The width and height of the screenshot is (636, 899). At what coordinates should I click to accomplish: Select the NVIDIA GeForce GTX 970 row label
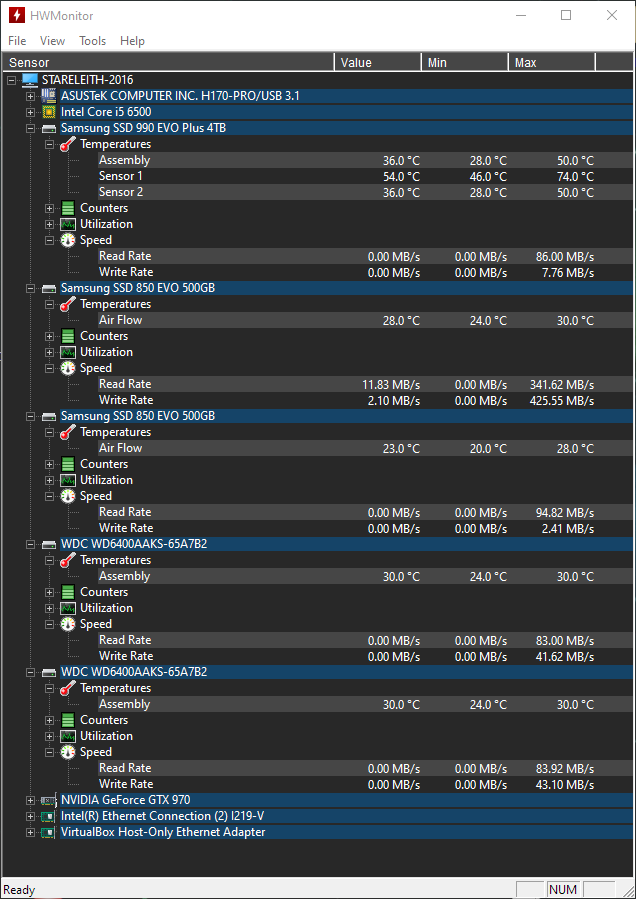tap(126, 800)
